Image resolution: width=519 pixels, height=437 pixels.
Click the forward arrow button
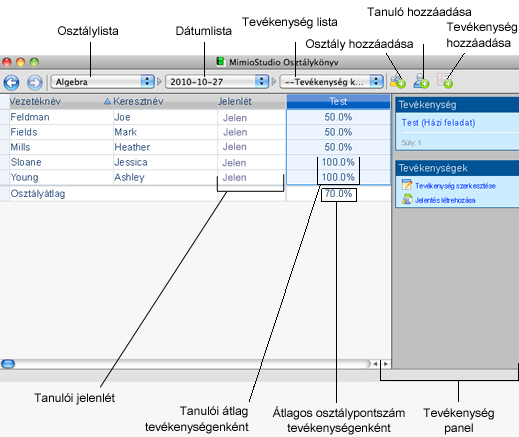click(35, 82)
